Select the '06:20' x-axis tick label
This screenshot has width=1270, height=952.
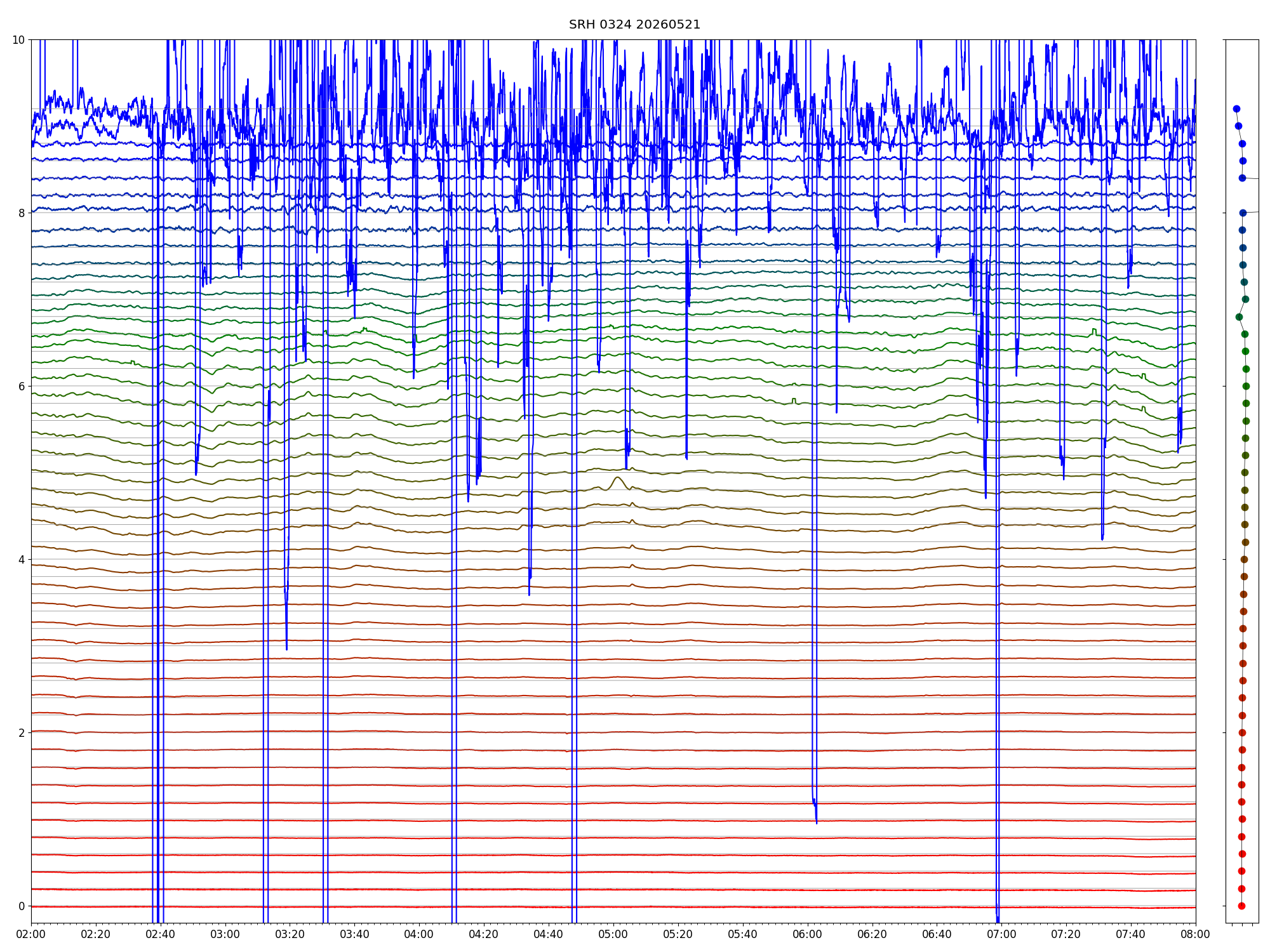click(872, 934)
